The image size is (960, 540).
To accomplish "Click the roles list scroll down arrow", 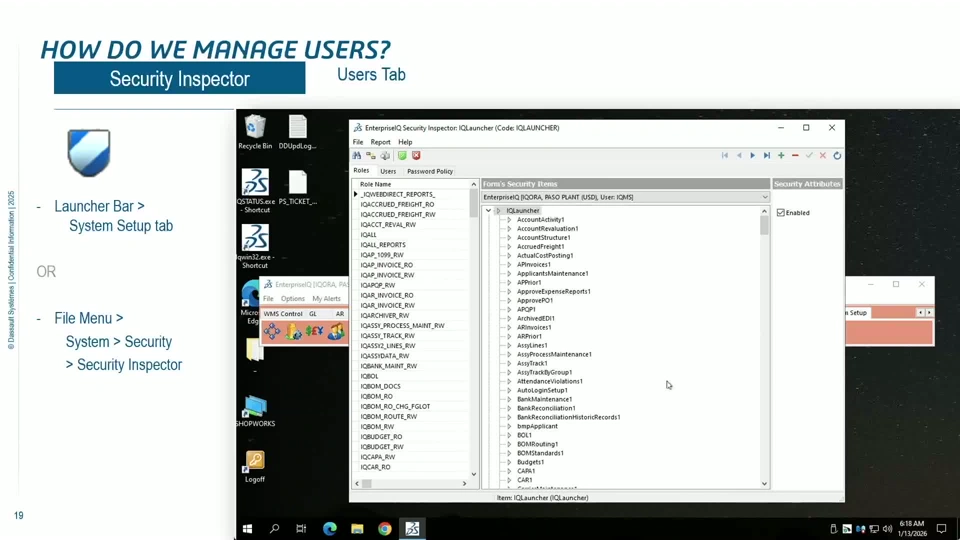I will click(473, 474).
